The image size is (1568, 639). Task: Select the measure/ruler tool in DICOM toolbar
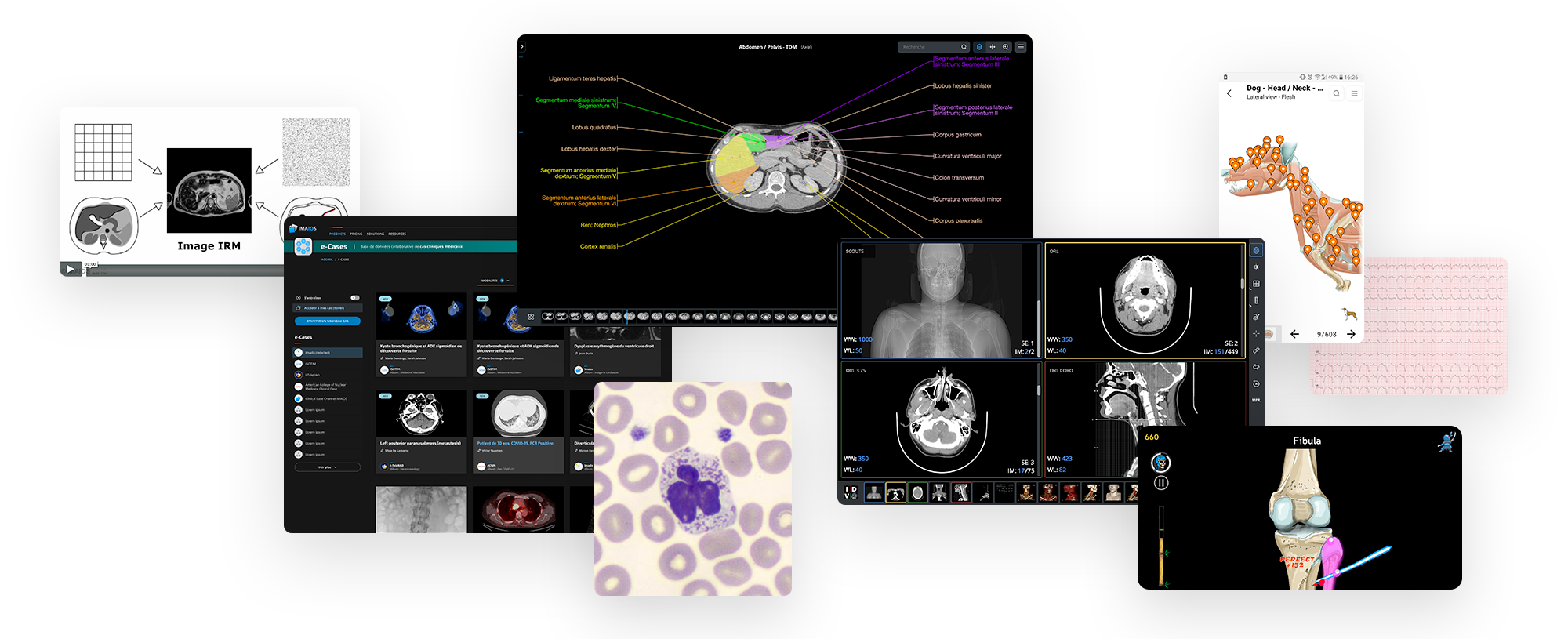[x=1256, y=300]
